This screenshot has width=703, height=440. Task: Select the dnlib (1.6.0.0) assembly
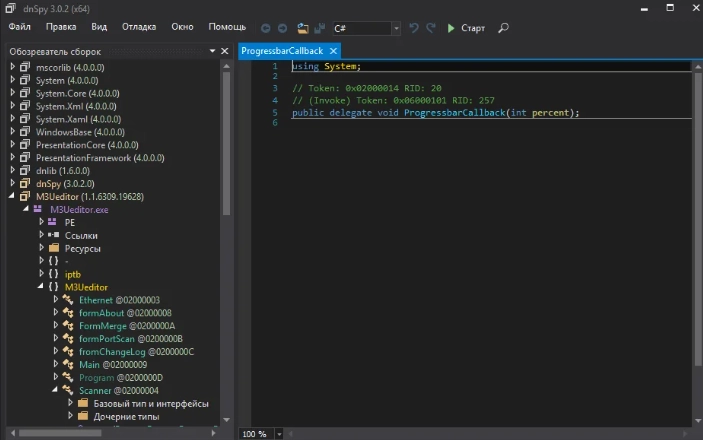(63, 170)
